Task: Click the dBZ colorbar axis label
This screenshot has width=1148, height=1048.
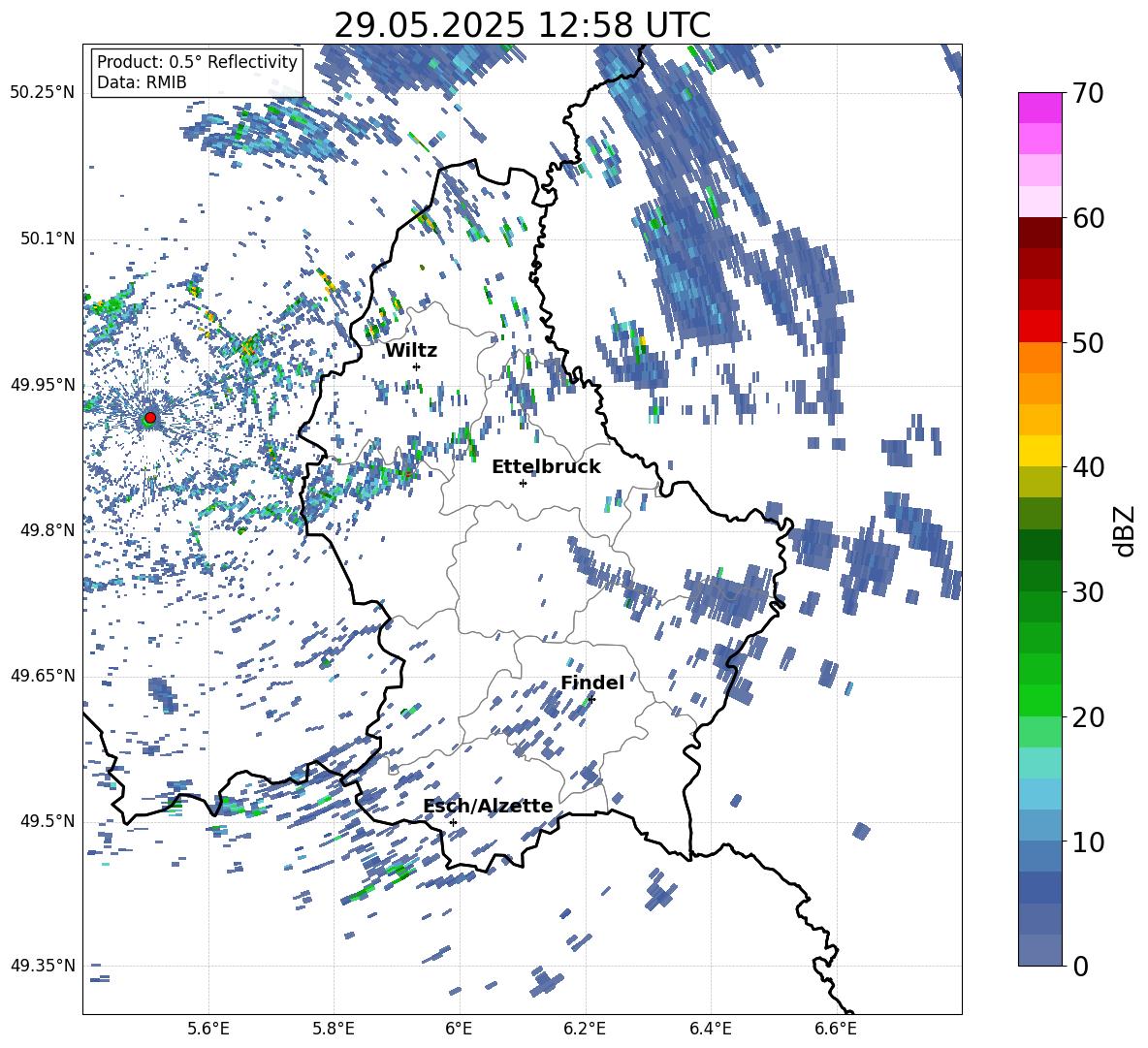Action: [1126, 530]
